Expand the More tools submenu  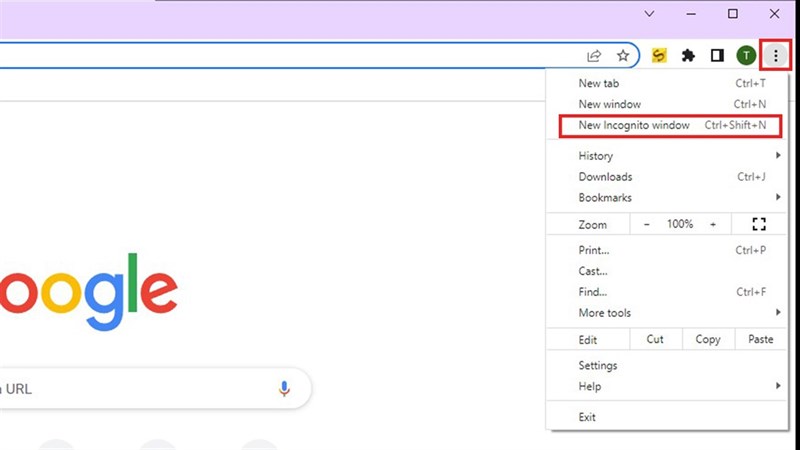click(x=667, y=313)
